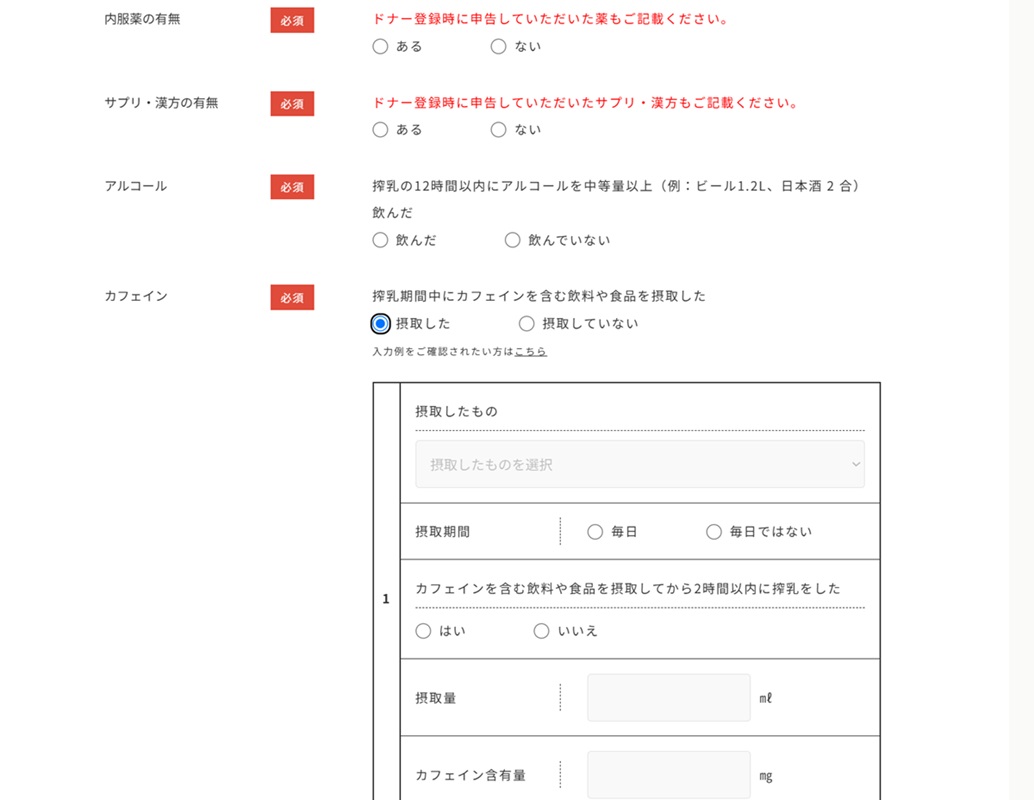Choose はい for 2時間以内 question
This screenshot has width=1034, height=800.
[x=423, y=631]
